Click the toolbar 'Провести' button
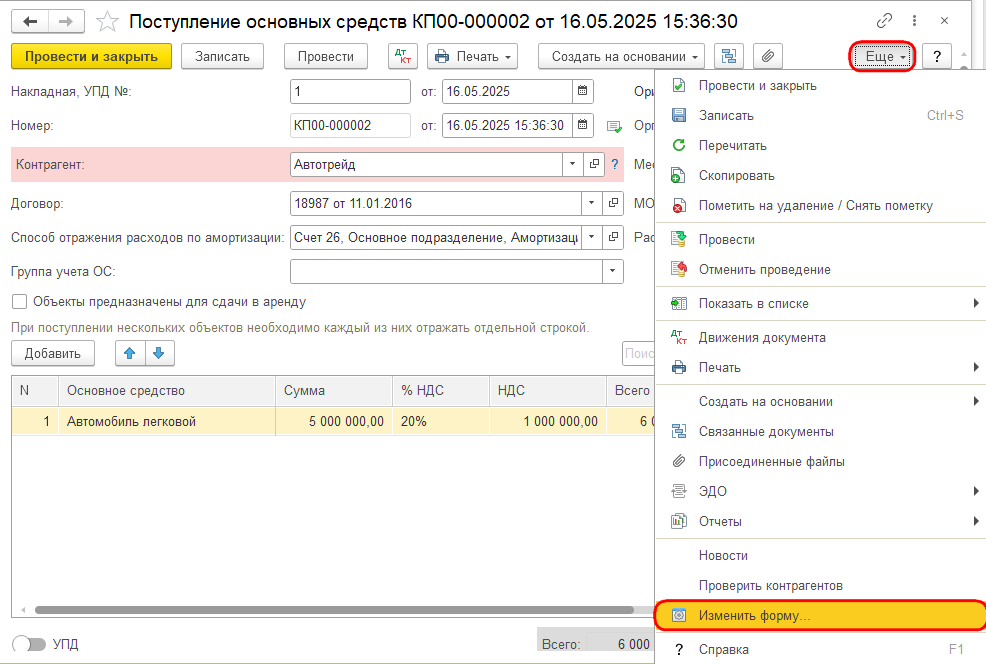986x664 pixels. click(326, 57)
